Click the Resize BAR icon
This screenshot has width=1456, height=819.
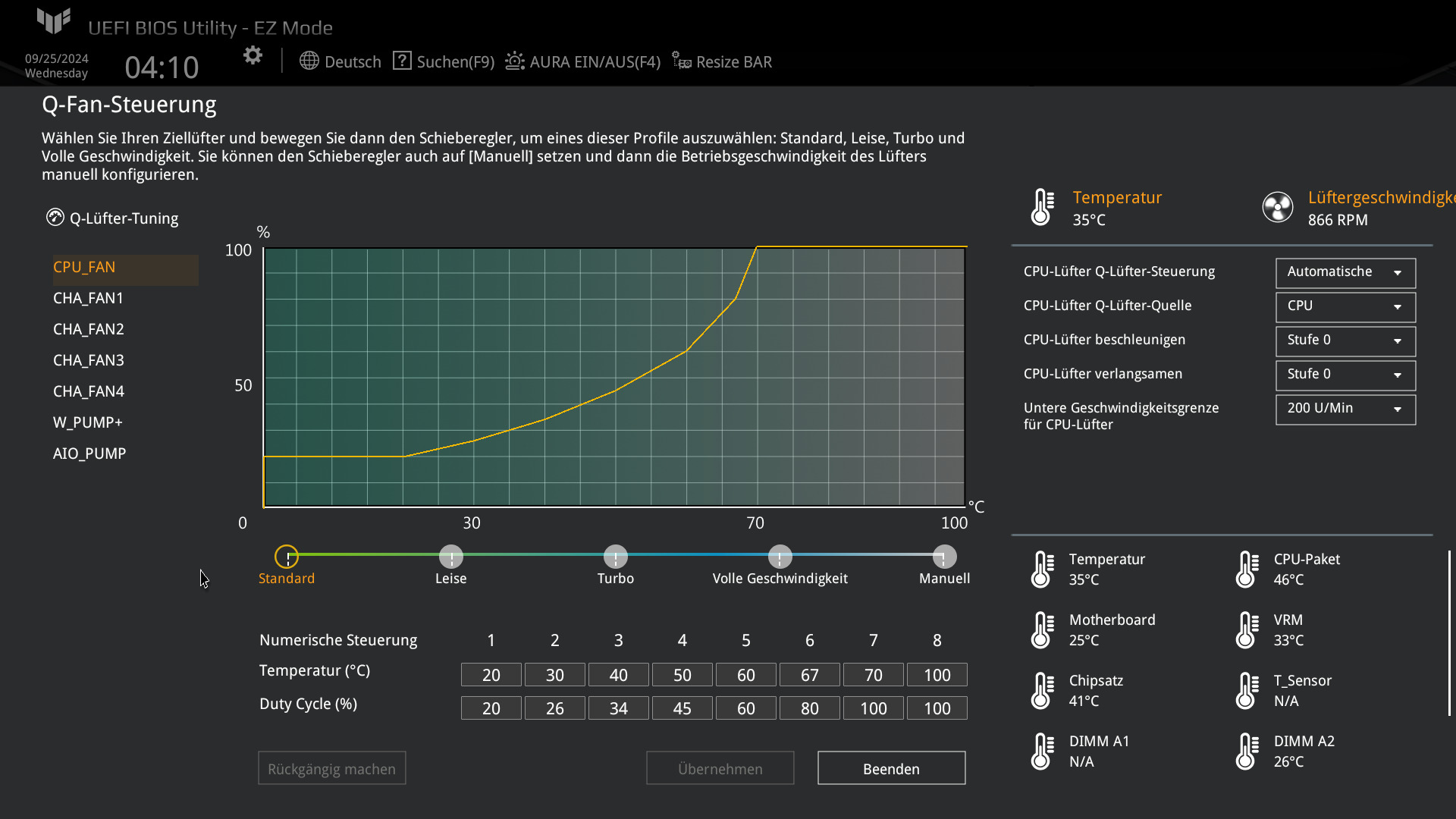pyautogui.click(x=681, y=61)
